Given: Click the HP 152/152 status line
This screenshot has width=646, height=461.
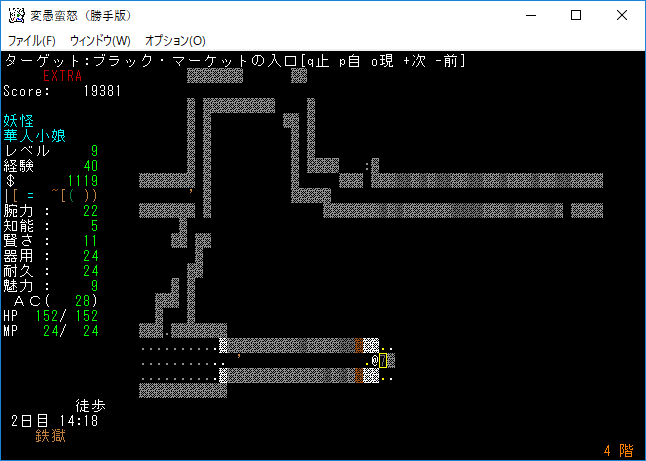Looking at the screenshot, I should [50, 316].
